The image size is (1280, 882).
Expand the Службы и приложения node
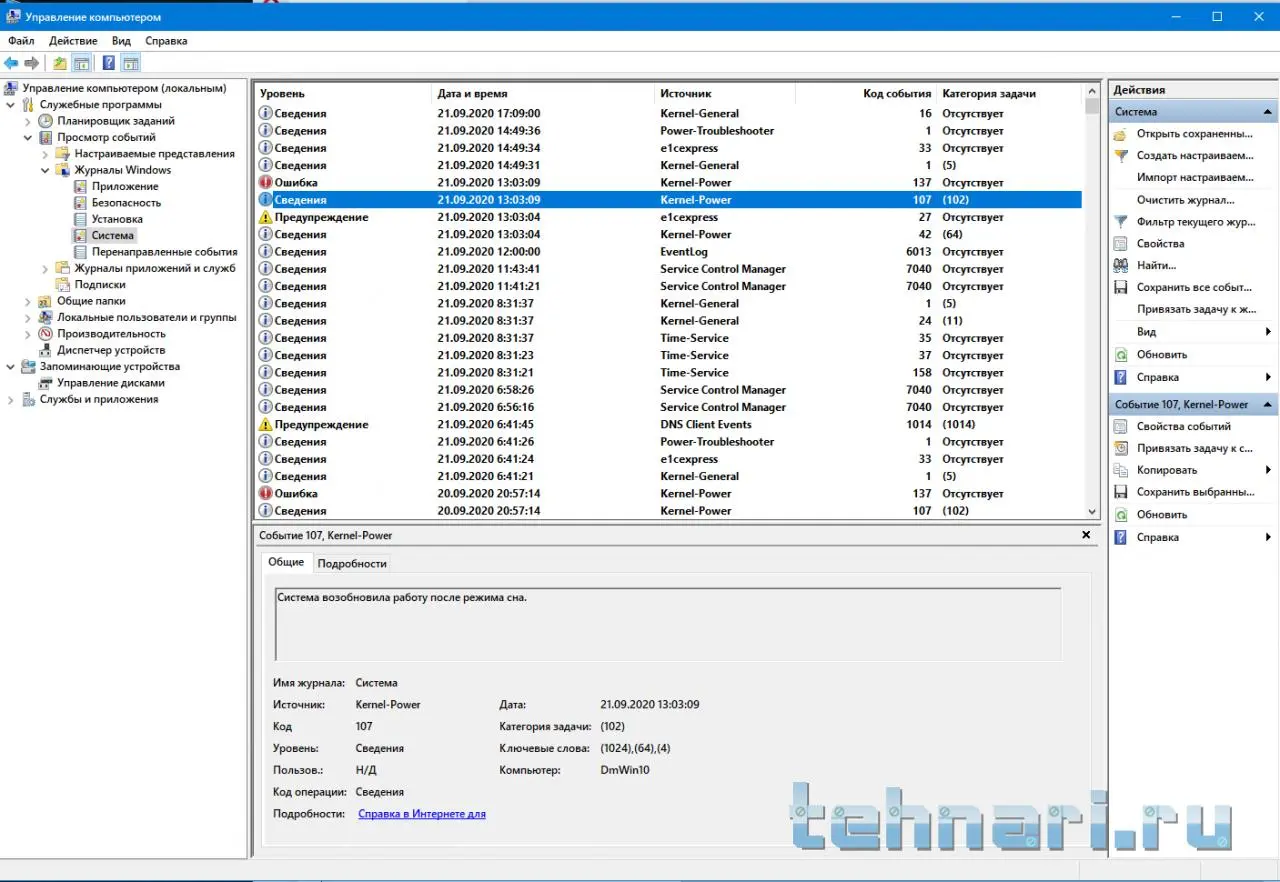coord(11,400)
